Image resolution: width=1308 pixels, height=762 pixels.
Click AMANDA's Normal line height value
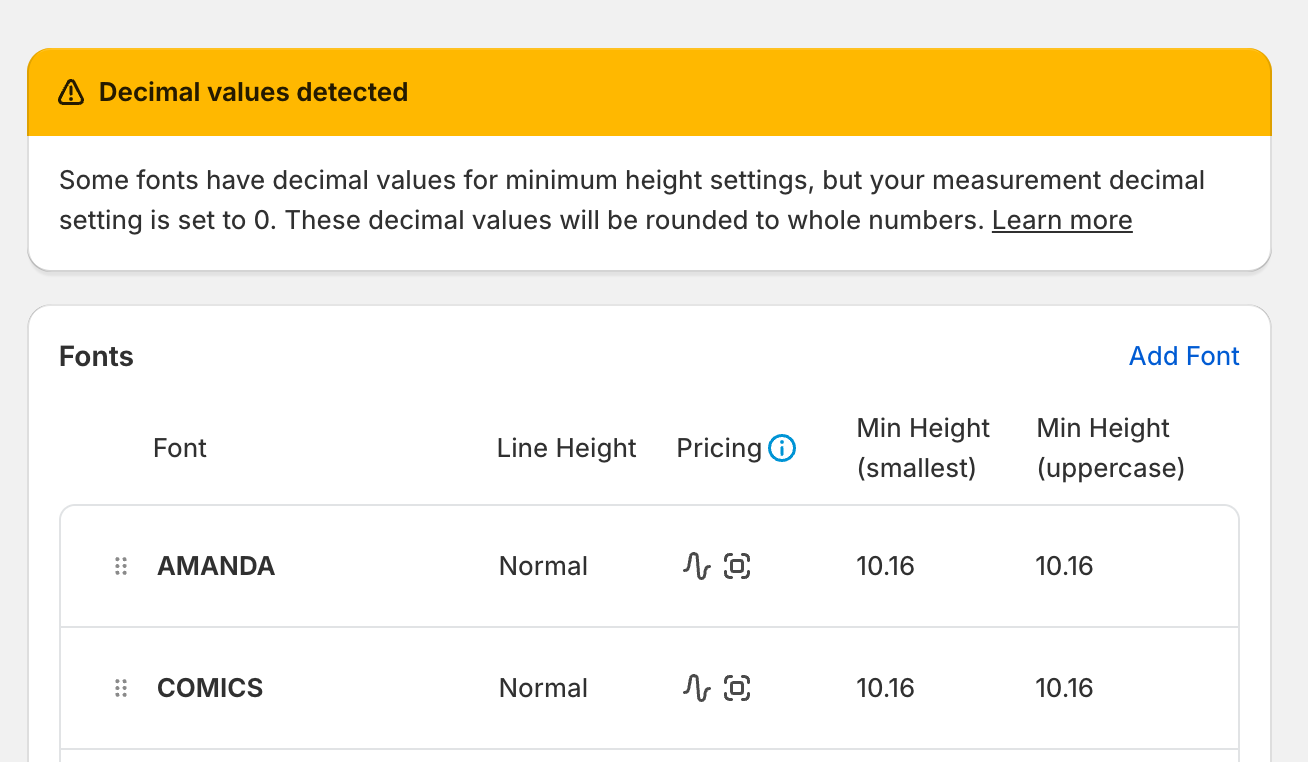[543, 567]
